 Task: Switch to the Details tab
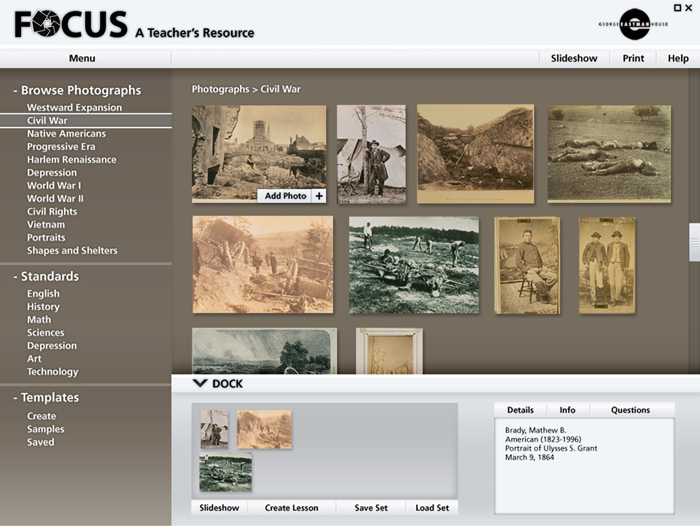click(x=520, y=410)
